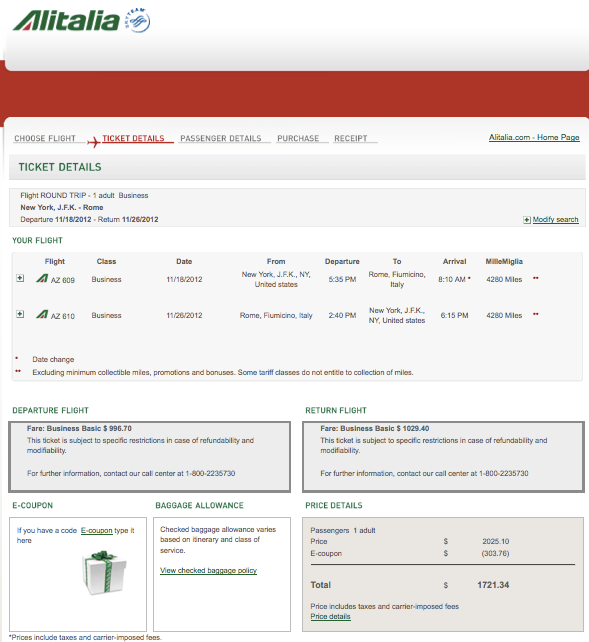Click flight number AZ 609

point(63,280)
